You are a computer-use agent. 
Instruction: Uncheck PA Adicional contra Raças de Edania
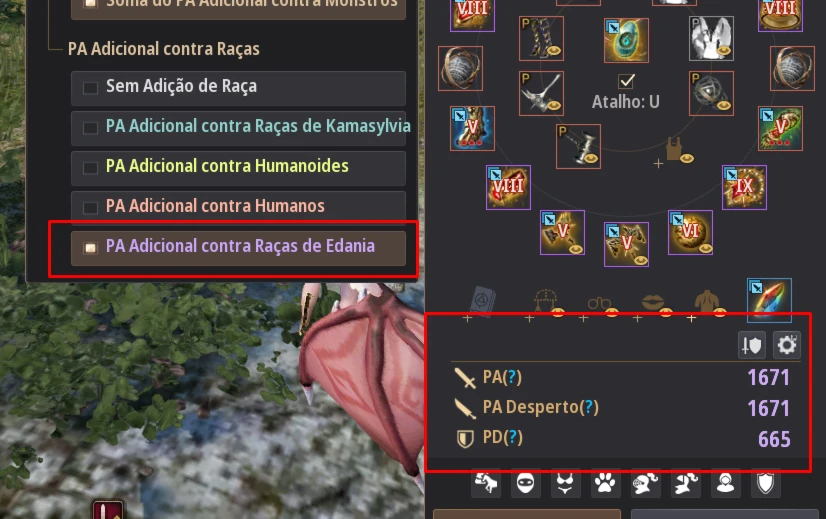tap(90, 247)
